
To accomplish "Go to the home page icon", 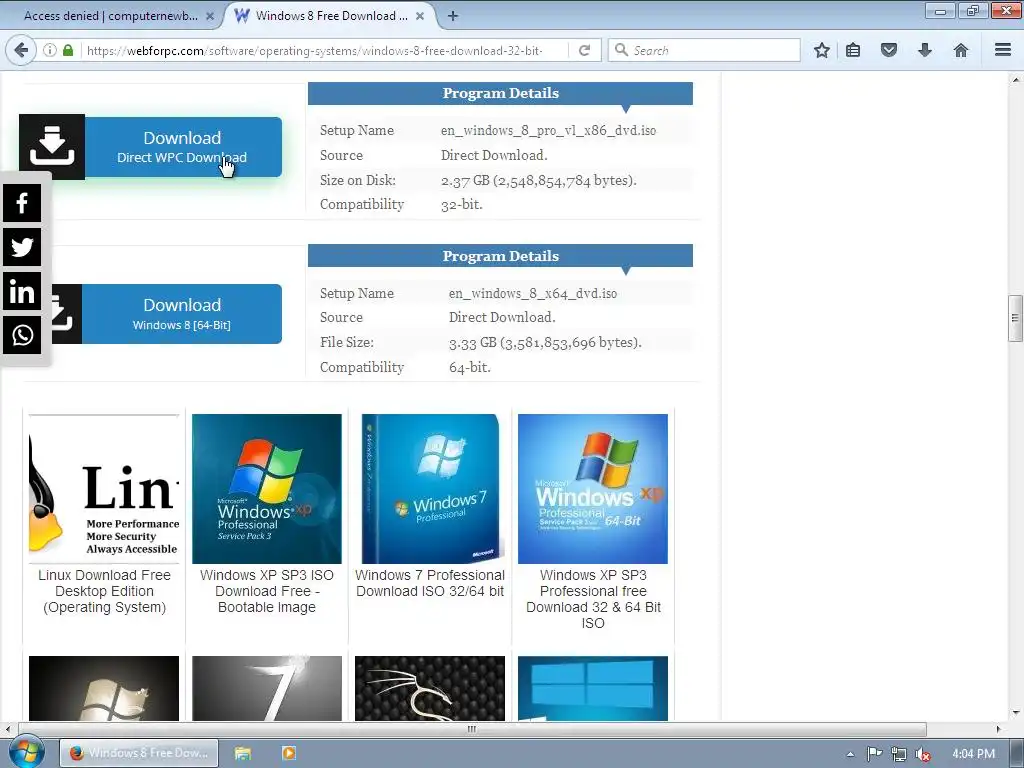I will pyautogui.click(x=961, y=50).
